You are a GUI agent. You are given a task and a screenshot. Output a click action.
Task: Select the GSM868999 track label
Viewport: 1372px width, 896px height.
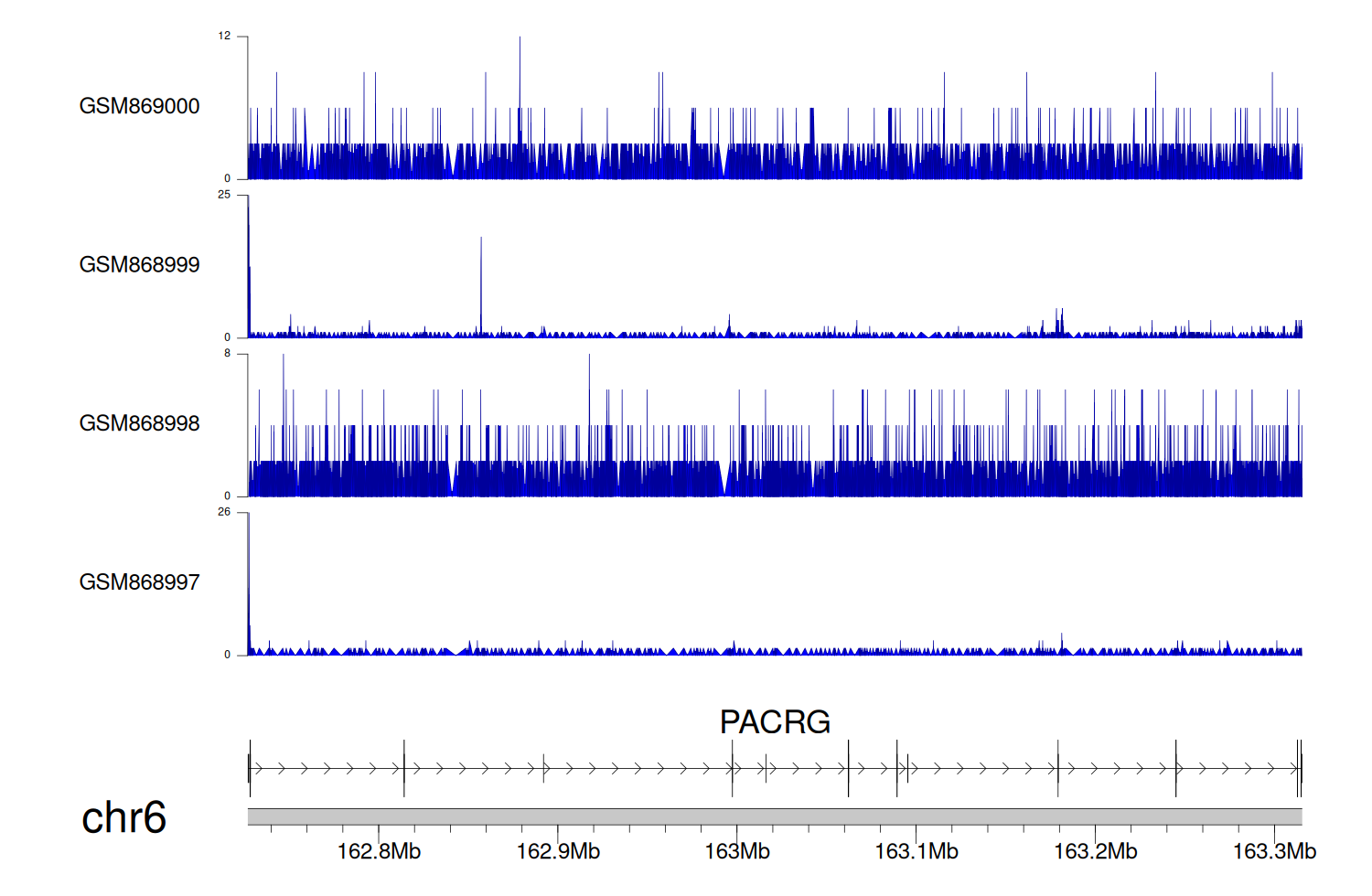[139, 265]
